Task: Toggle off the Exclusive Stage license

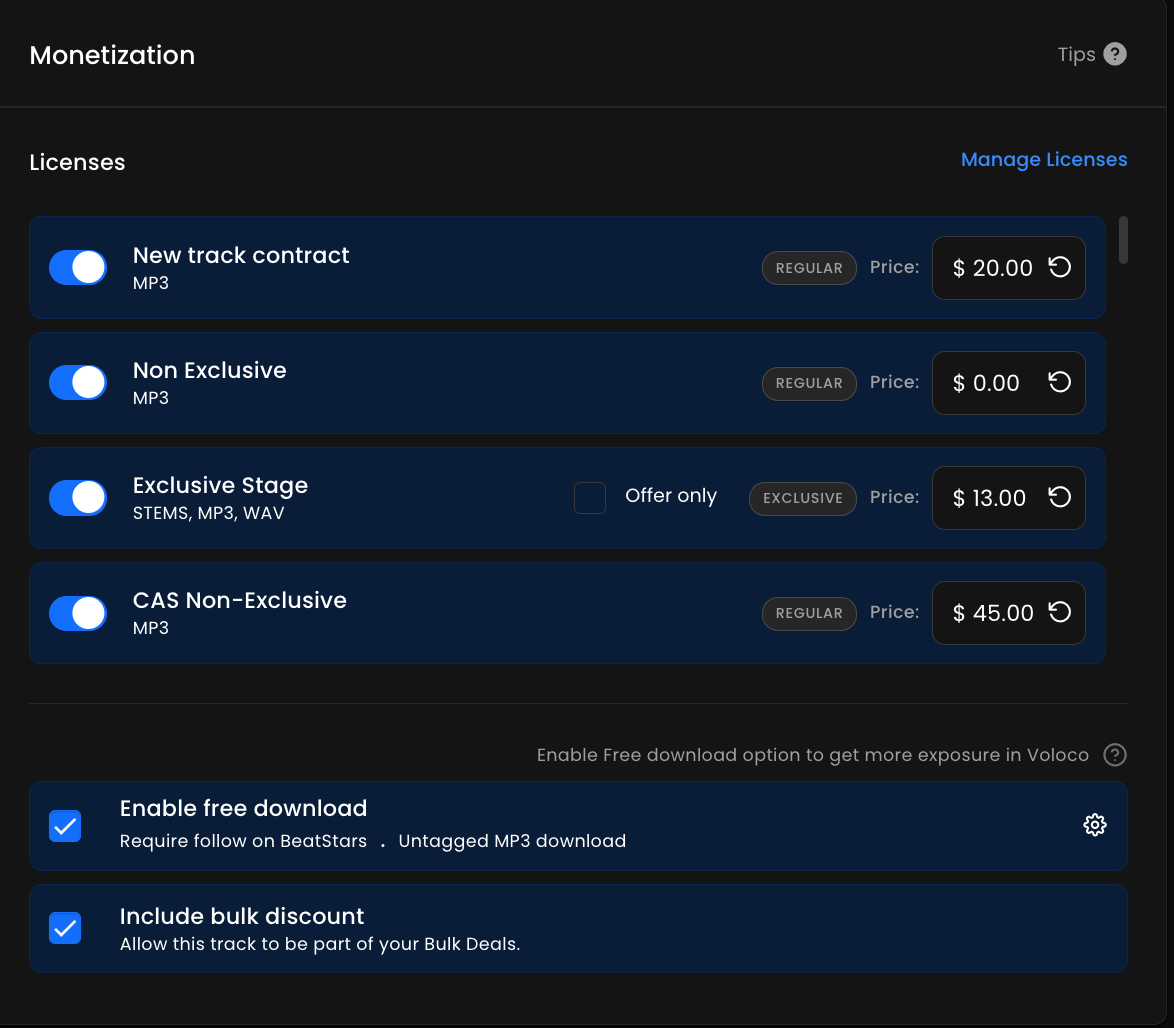Action: (78, 498)
